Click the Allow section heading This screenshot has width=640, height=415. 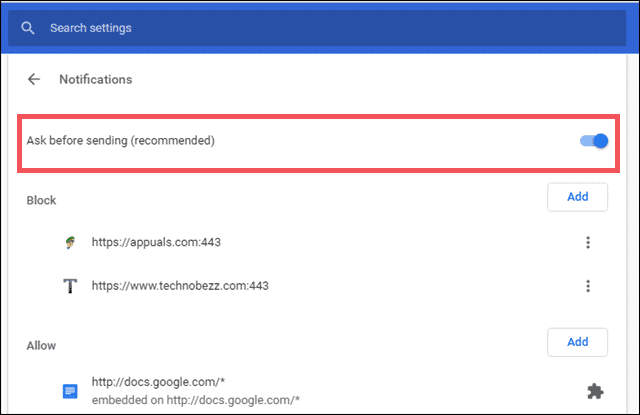coord(41,345)
